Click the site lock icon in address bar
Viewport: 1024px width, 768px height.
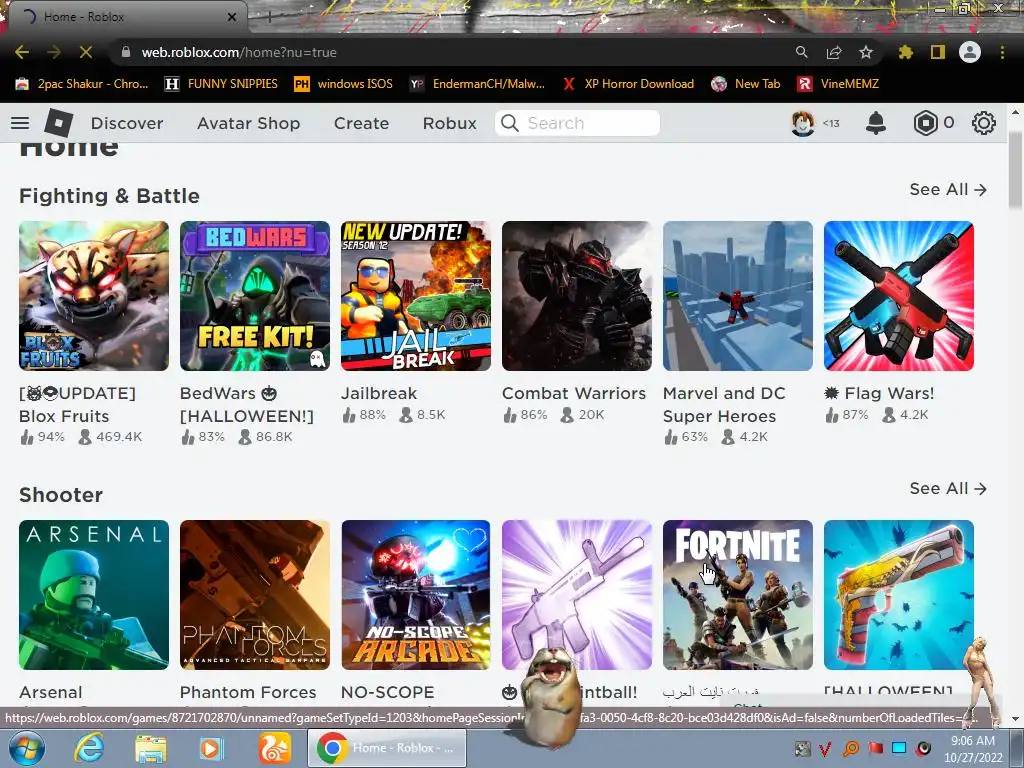pyautogui.click(x=126, y=52)
